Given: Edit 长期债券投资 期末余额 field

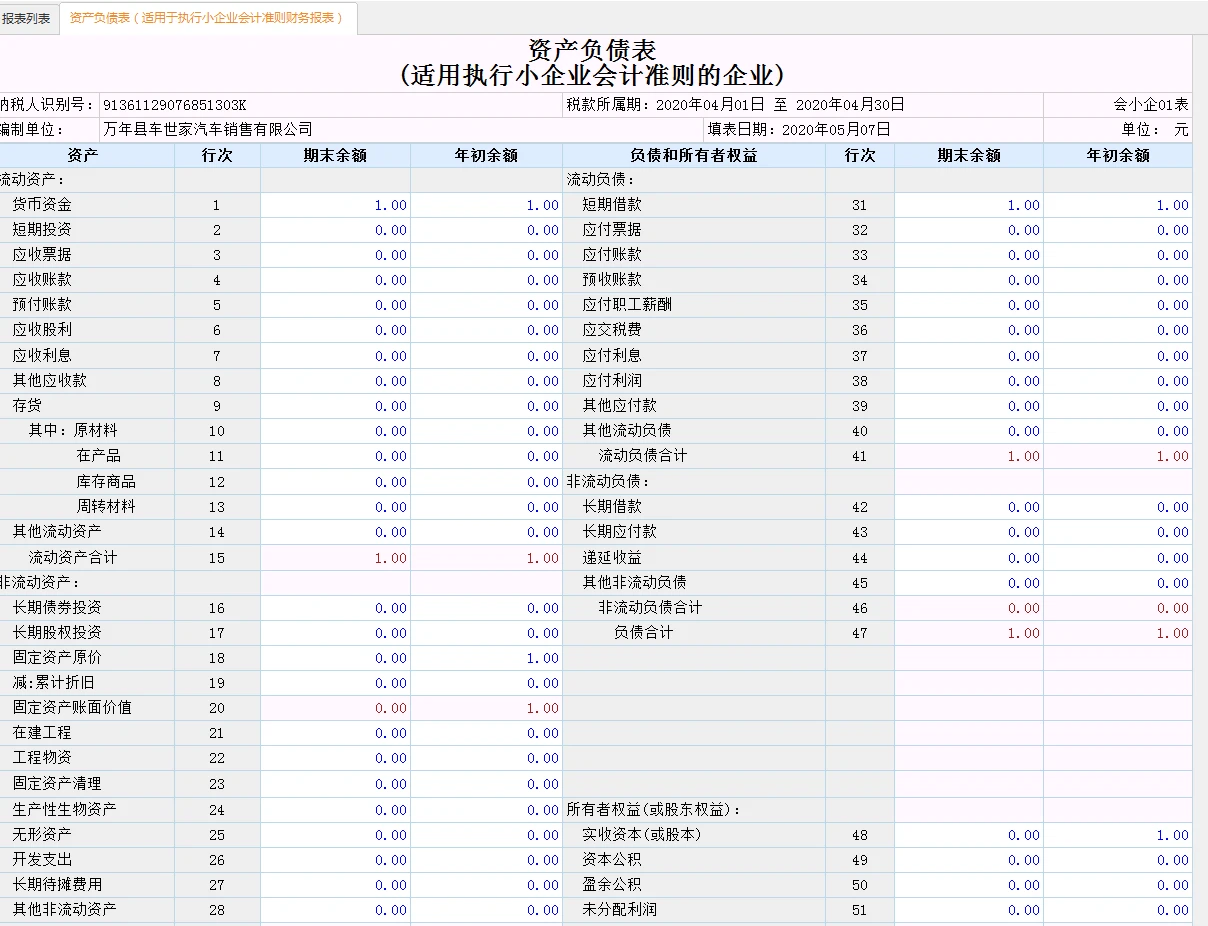Looking at the screenshot, I should coord(335,608).
